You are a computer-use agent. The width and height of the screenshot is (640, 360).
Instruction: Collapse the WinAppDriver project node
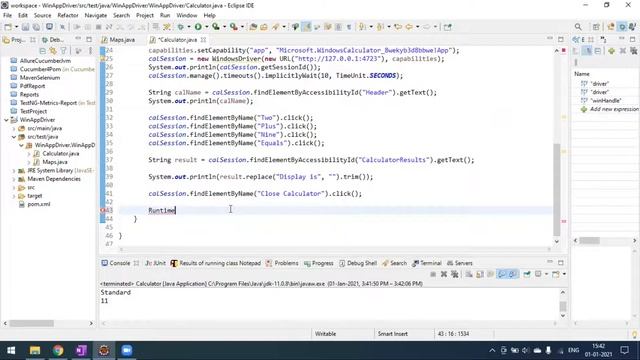pyautogui.click(x=6, y=120)
